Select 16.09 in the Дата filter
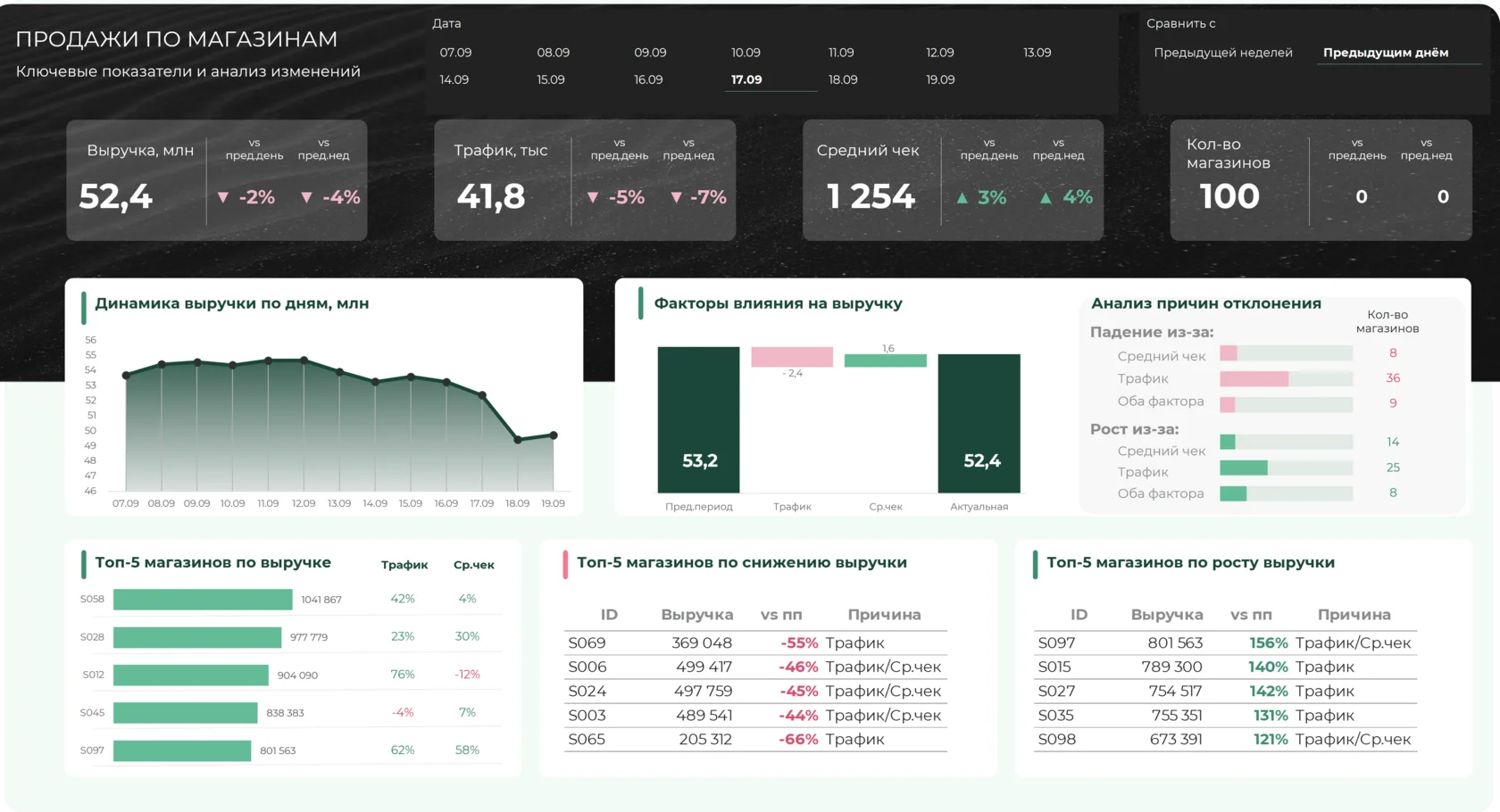This screenshot has width=1500, height=812. [x=648, y=79]
